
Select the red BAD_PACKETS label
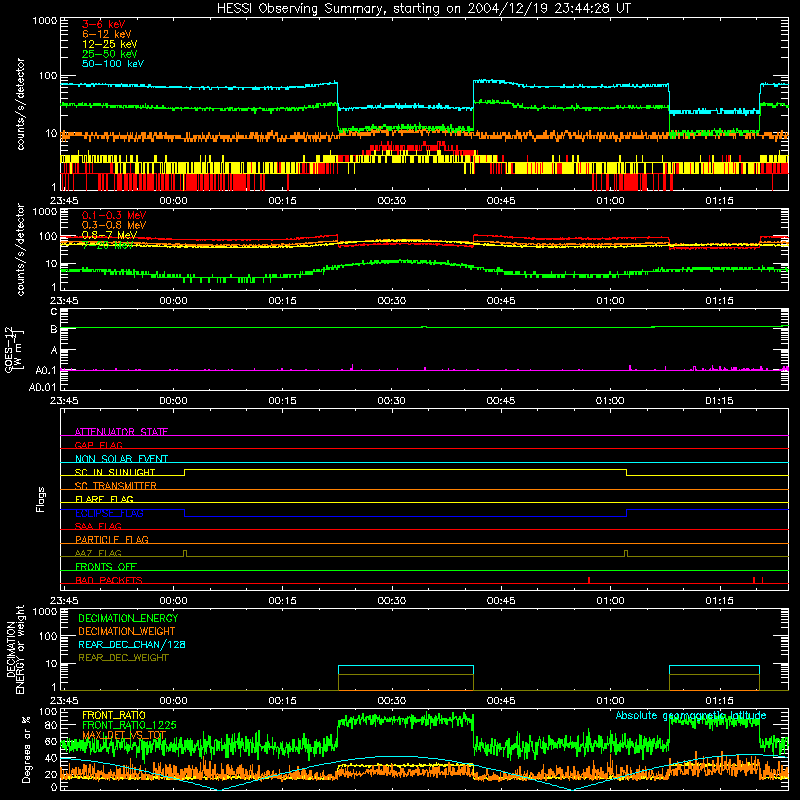[x=109, y=580]
